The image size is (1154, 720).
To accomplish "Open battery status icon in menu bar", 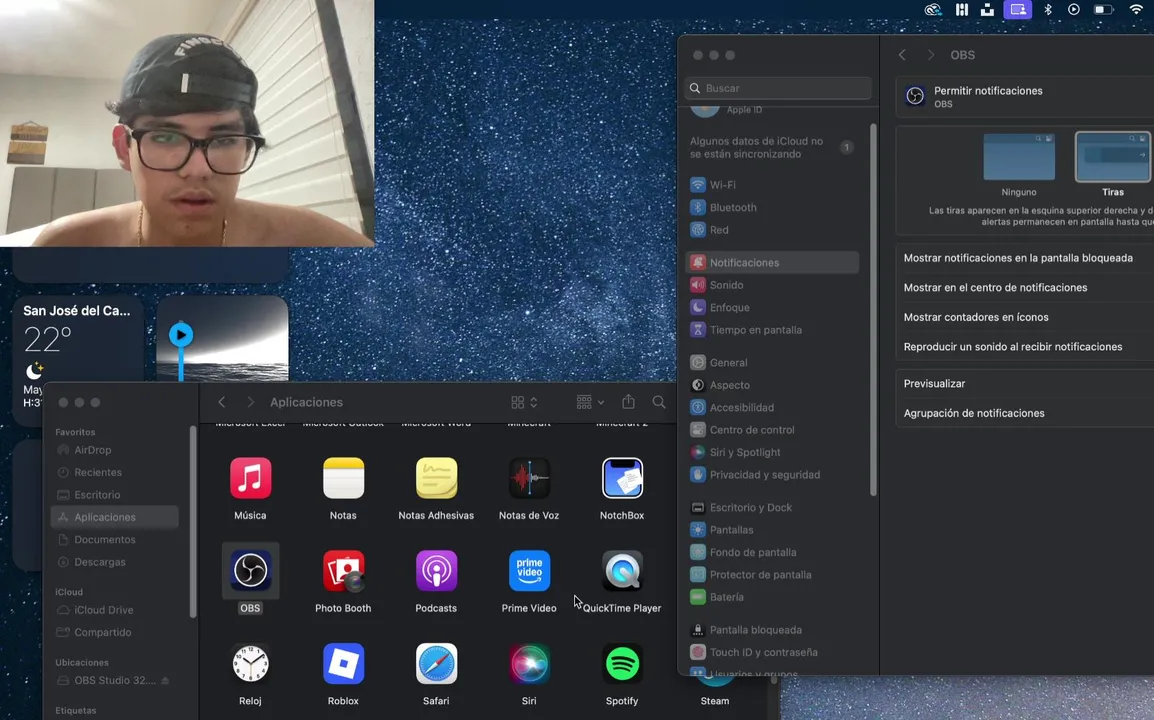I will point(1102,10).
